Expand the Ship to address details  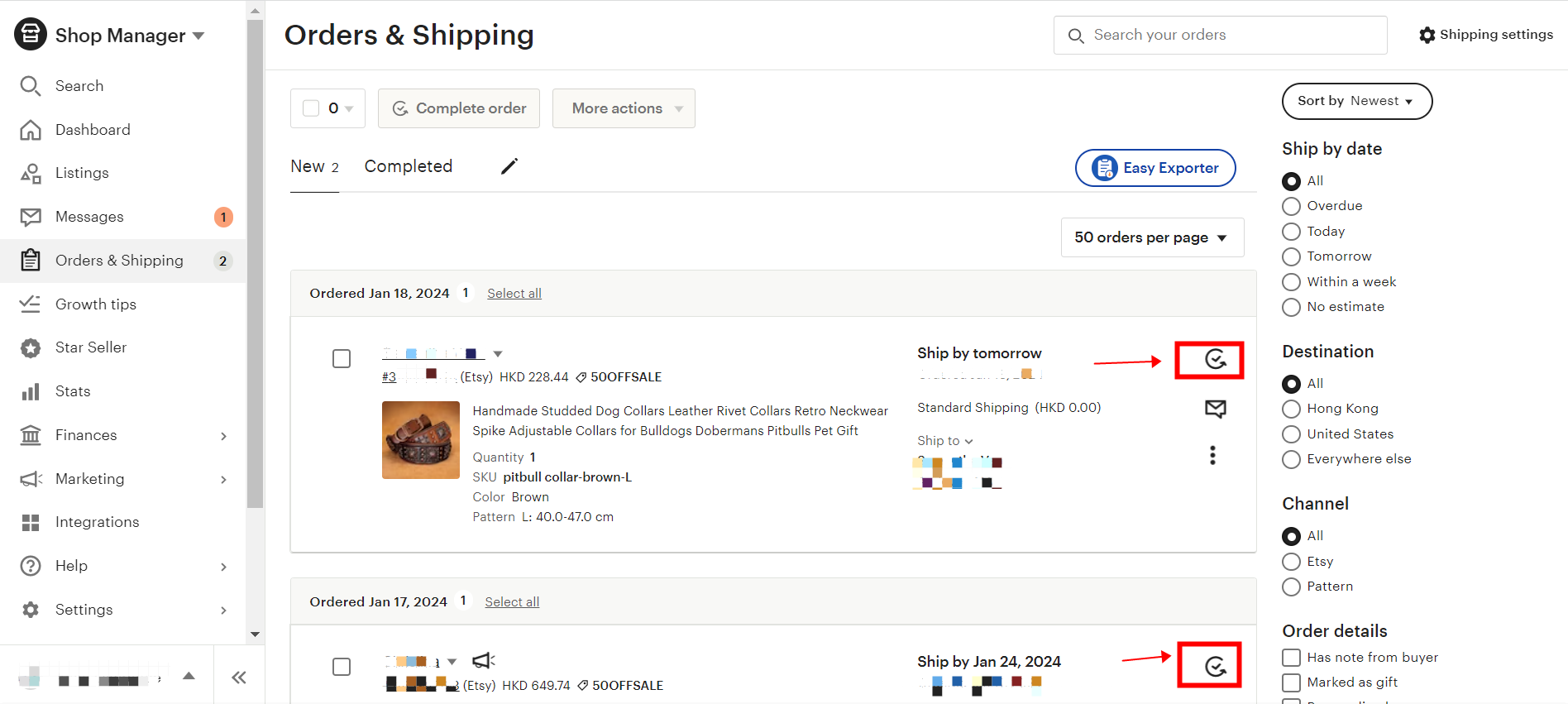coord(944,440)
